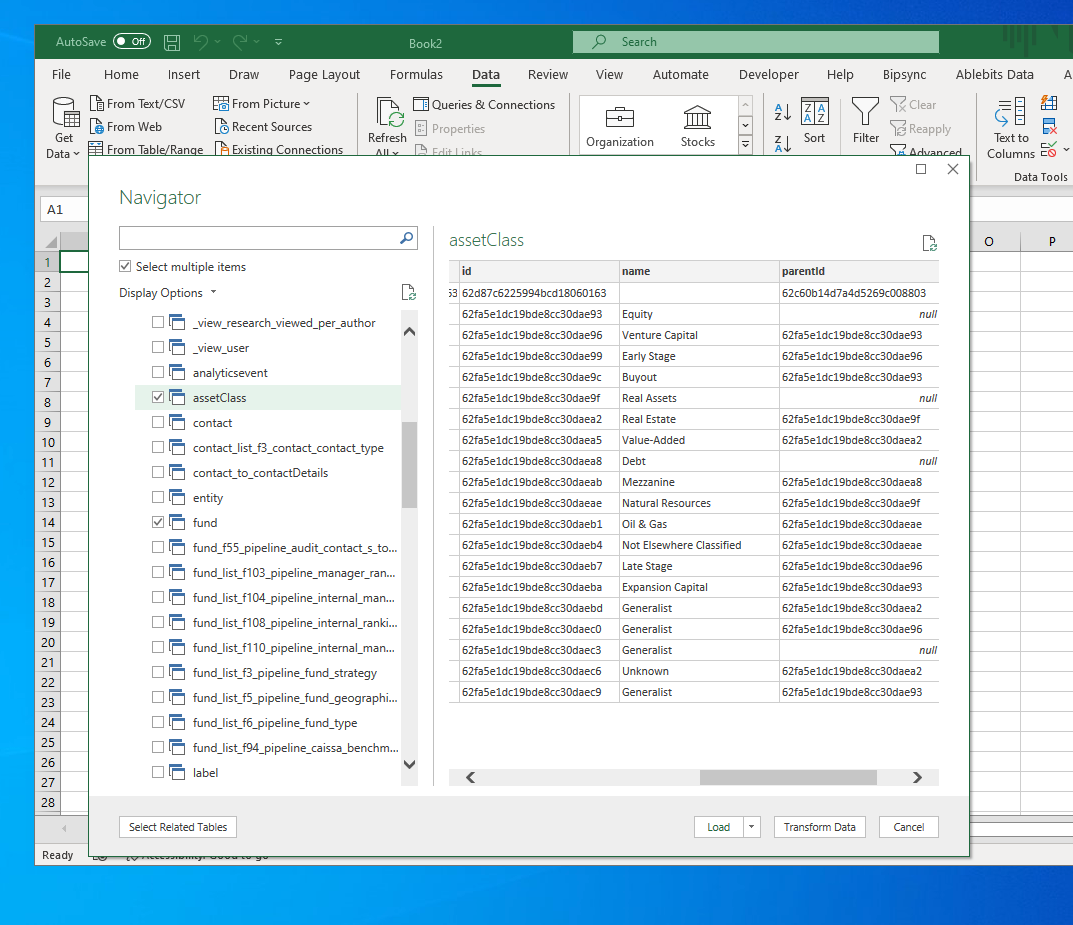The image size is (1073, 925).
Task: Open the Load button dropdown arrow
Action: pos(752,827)
